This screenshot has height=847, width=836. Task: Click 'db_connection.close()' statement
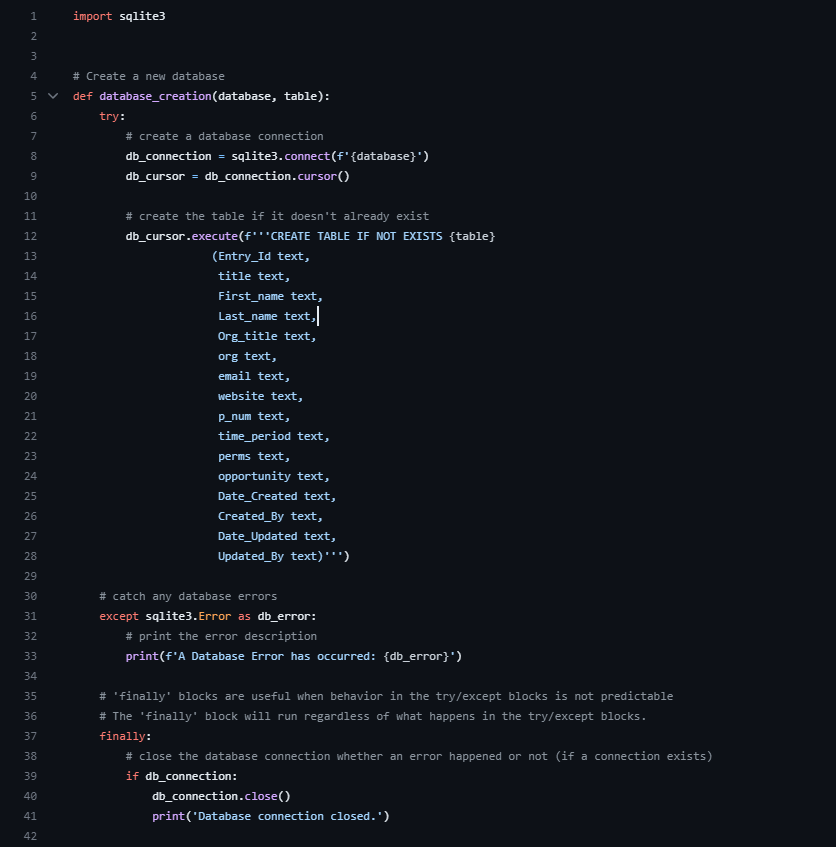click(221, 796)
